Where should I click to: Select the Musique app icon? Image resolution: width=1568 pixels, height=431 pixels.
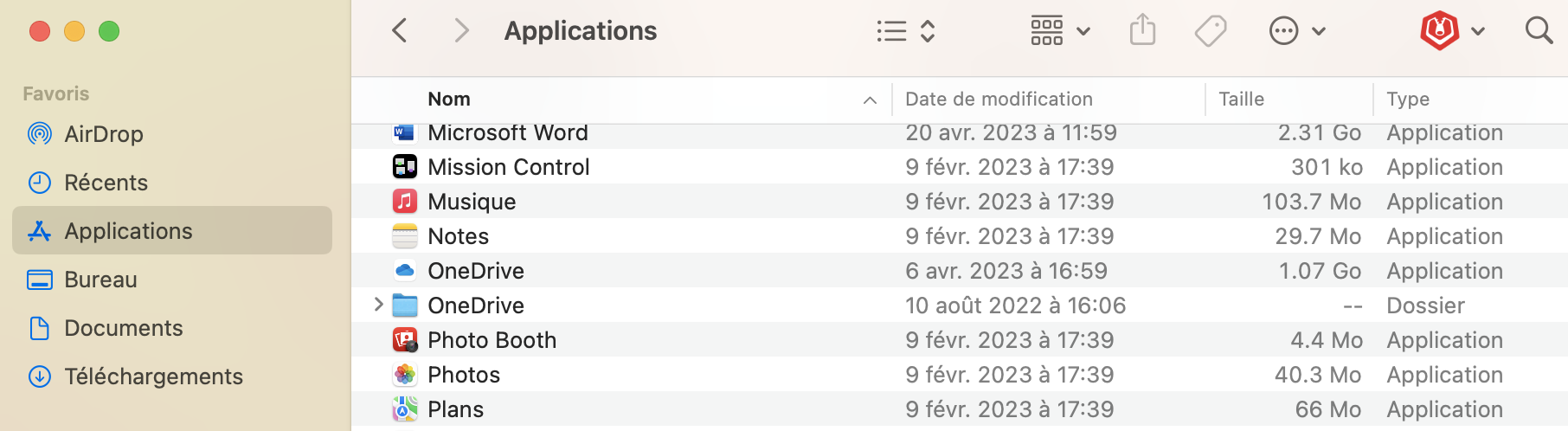pyautogui.click(x=404, y=202)
